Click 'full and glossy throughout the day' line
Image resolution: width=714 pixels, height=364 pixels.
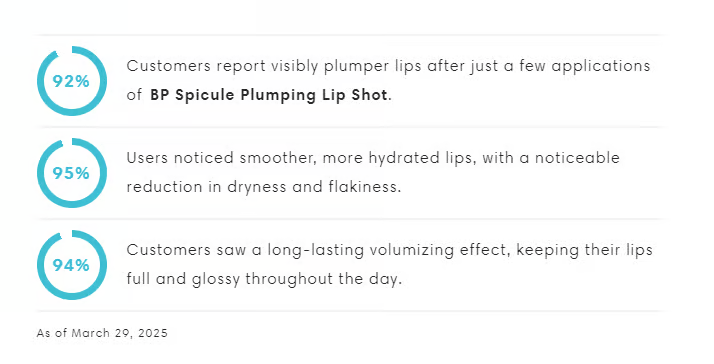pos(264,279)
